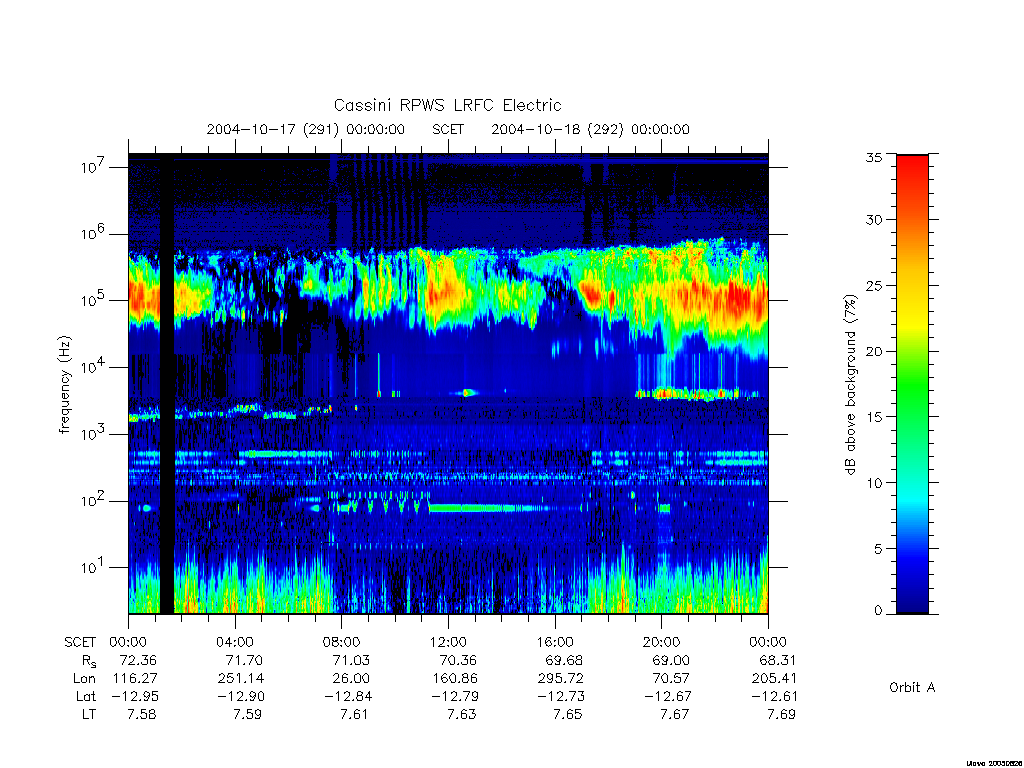The width and height of the screenshot is (1024, 768).
Task: Select the Rs value 70.36
Action: pos(458,660)
